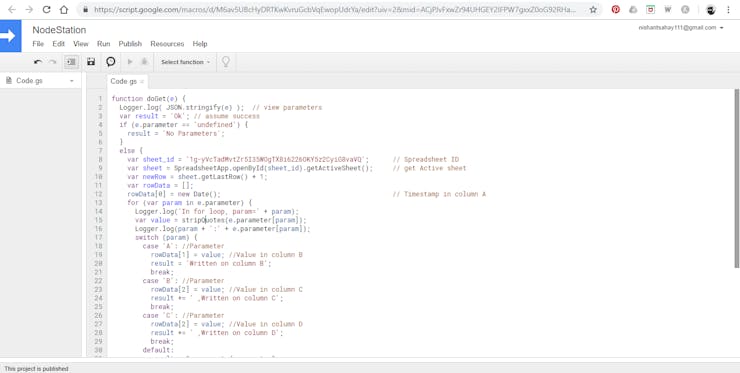Open the Chrome three-dot menu
This screenshot has height=373, width=740.
728,9
